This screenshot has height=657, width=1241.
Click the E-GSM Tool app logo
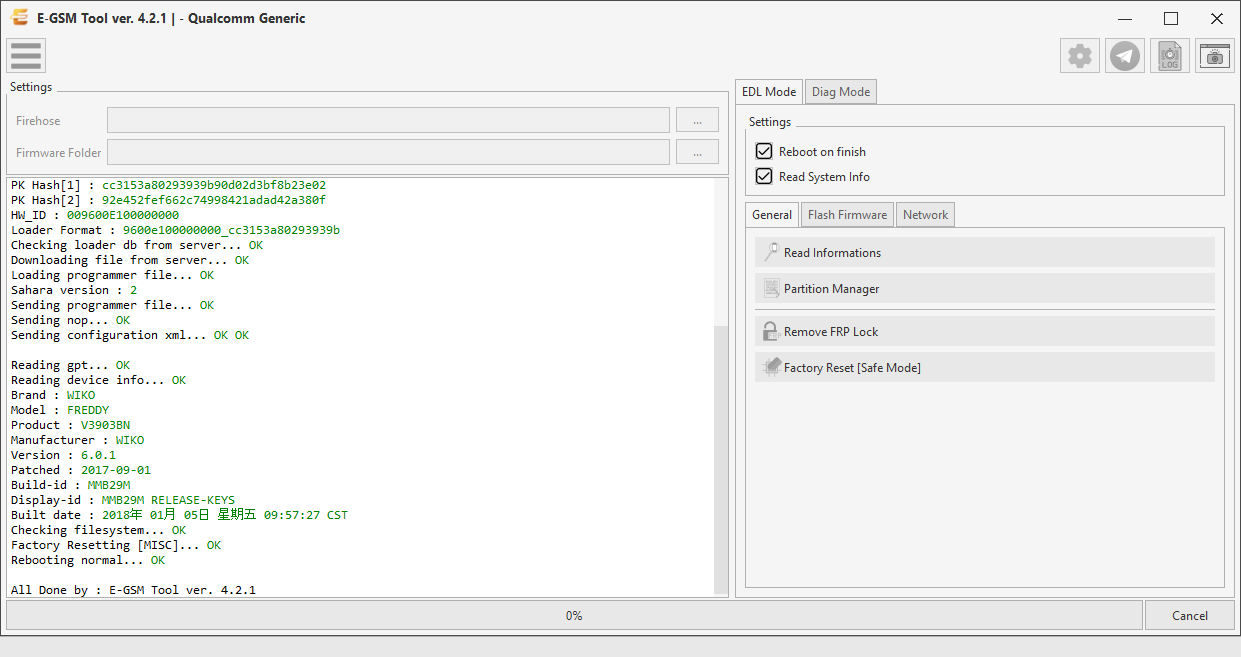point(18,18)
